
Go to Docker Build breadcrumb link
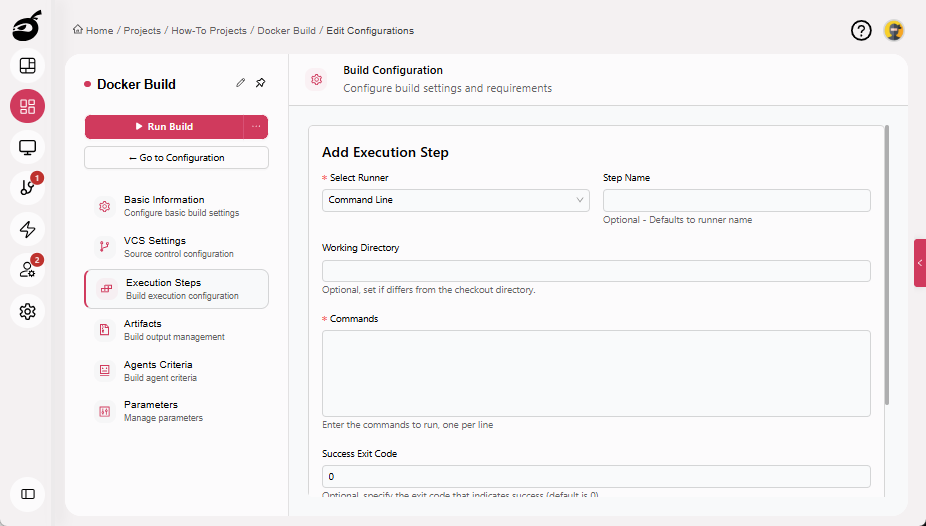(286, 31)
